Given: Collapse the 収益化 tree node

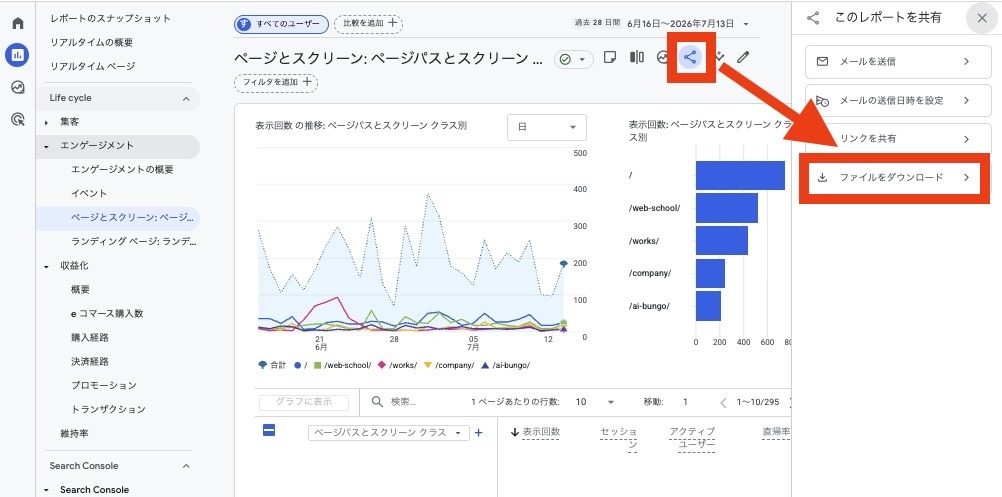Looking at the screenshot, I should pyautogui.click(x=46, y=266).
